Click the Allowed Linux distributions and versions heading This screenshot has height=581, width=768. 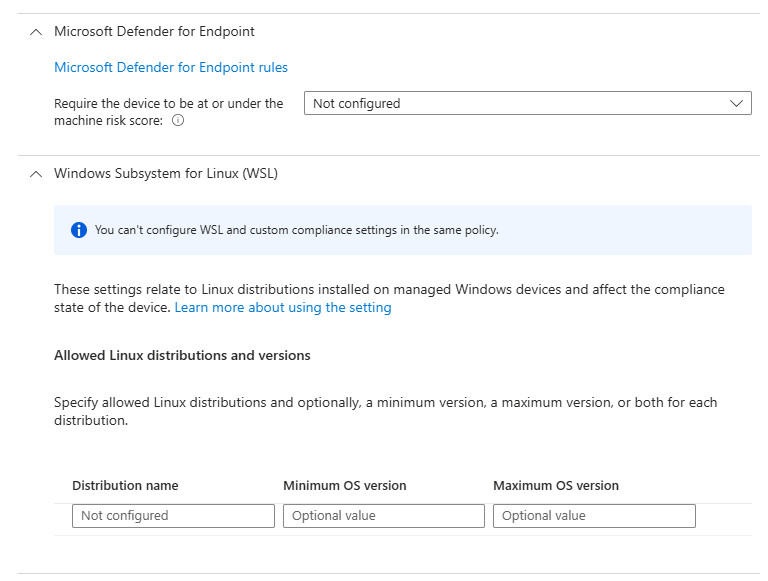[x=182, y=356]
